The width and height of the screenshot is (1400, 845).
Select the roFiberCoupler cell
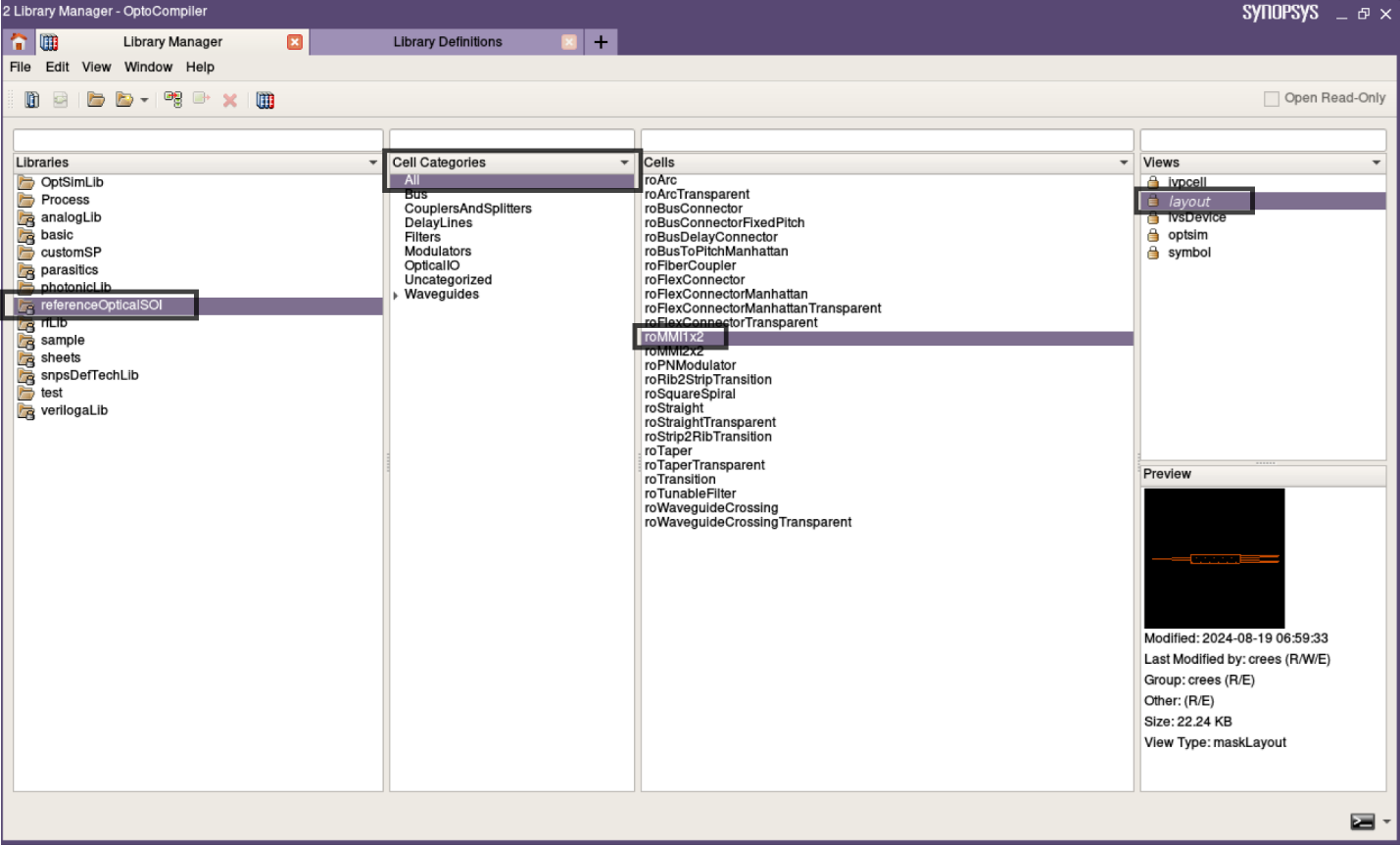[x=690, y=265]
